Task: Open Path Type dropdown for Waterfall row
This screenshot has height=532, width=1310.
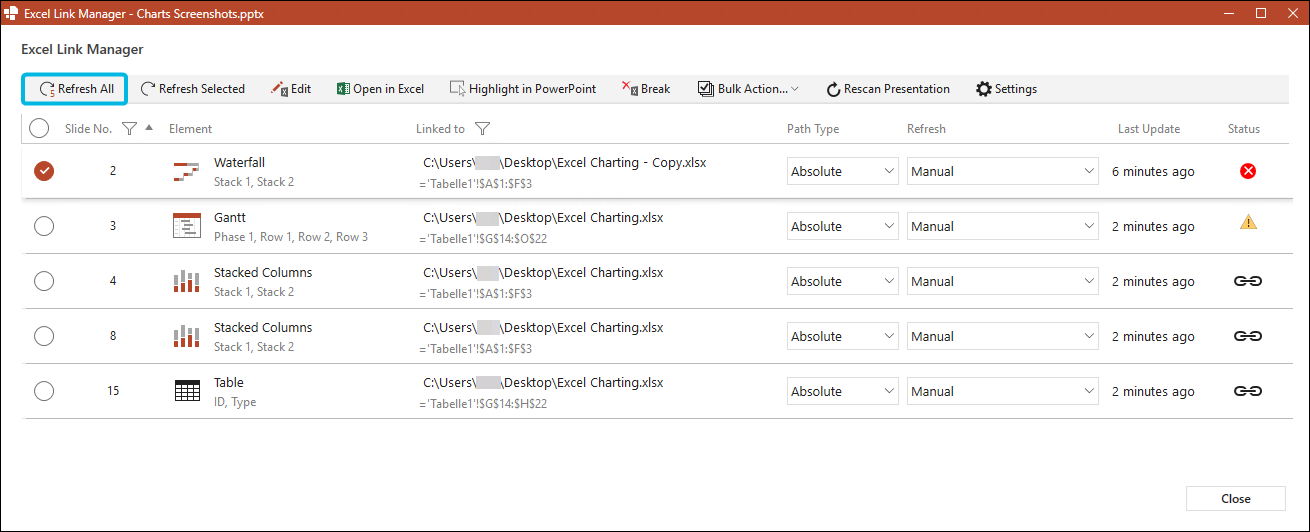Action: click(x=843, y=171)
